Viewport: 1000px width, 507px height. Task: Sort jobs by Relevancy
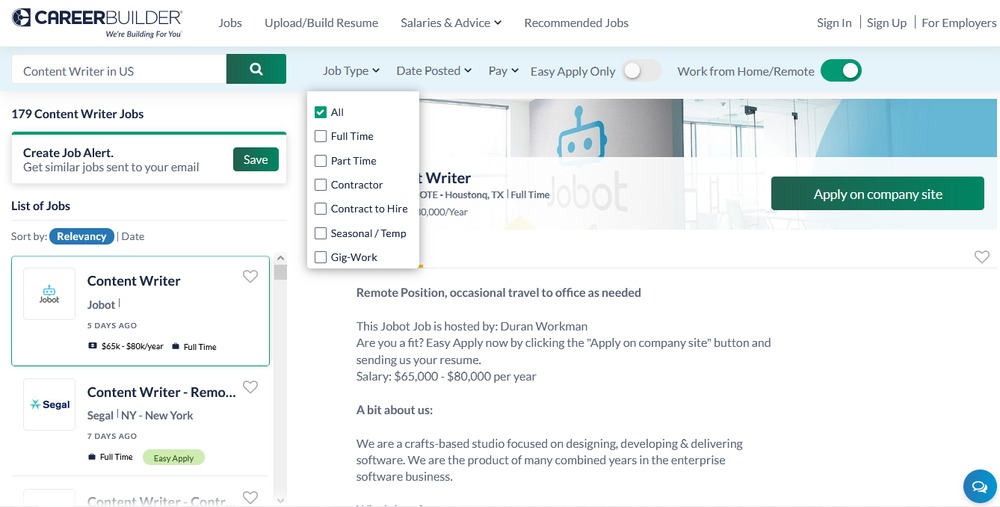coord(82,236)
